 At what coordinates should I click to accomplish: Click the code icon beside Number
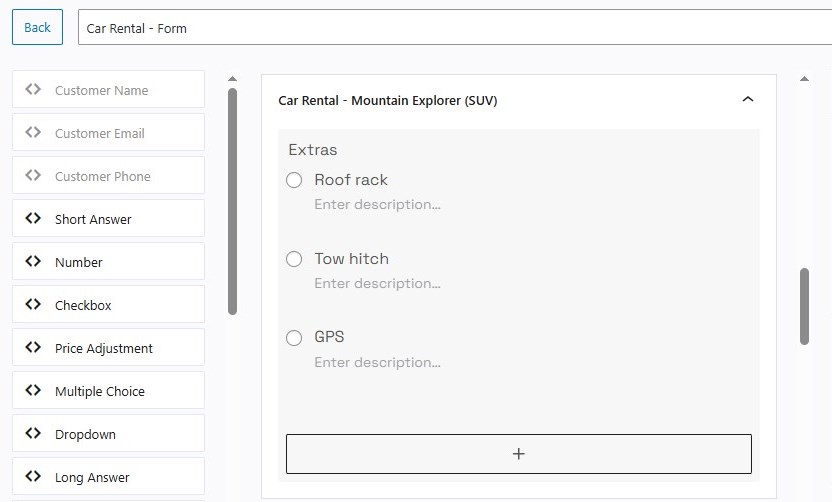click(33, 261)
